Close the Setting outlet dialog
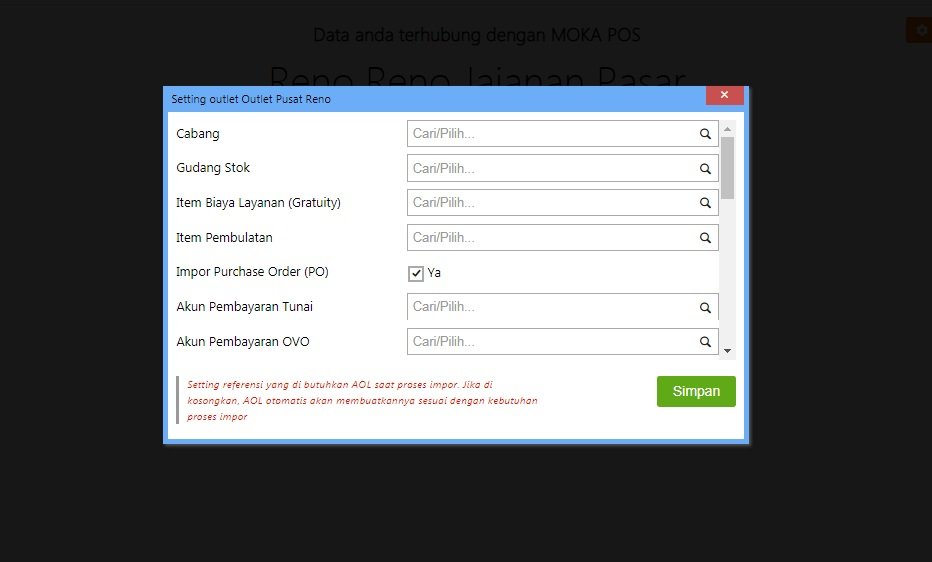932x562 pixels. tap(723, 95)
